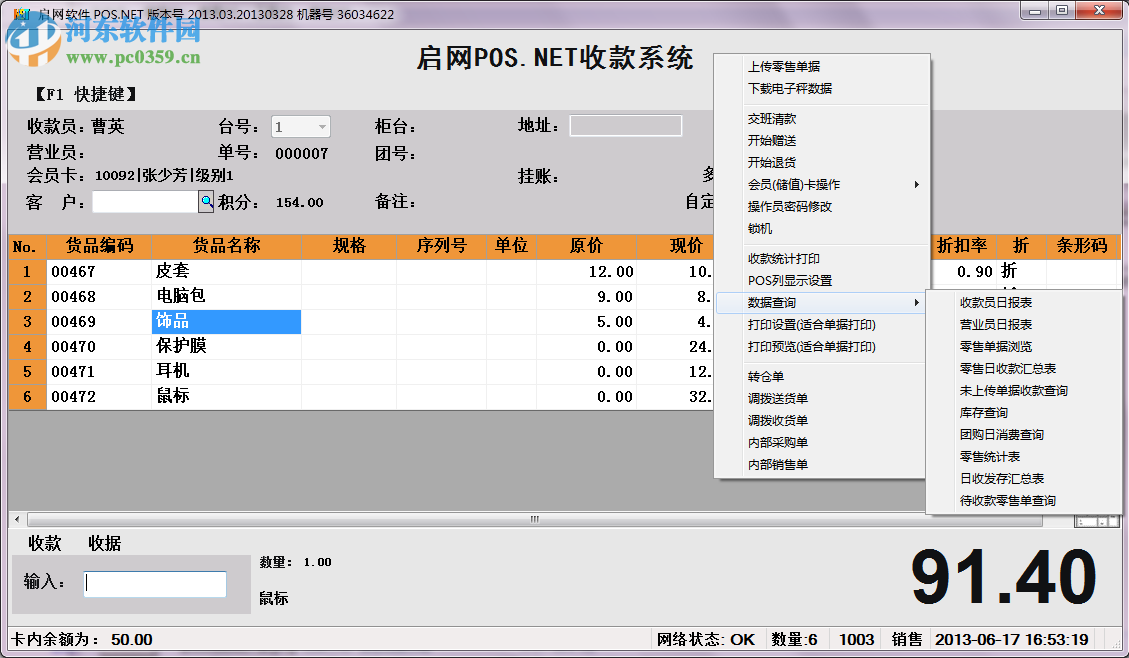Screen dimensions: 1129x658
Task: Choose 内部销售单 from the menu
Action: [x=776, y=464]
